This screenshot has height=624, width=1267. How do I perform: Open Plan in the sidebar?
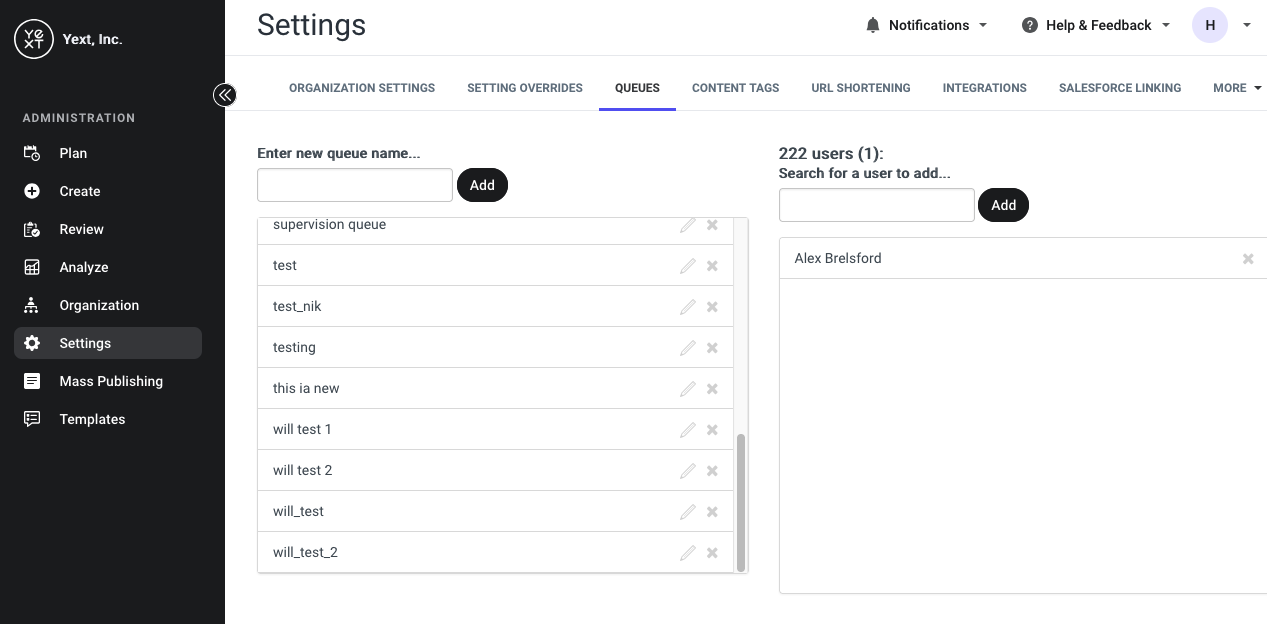(108, 153)
